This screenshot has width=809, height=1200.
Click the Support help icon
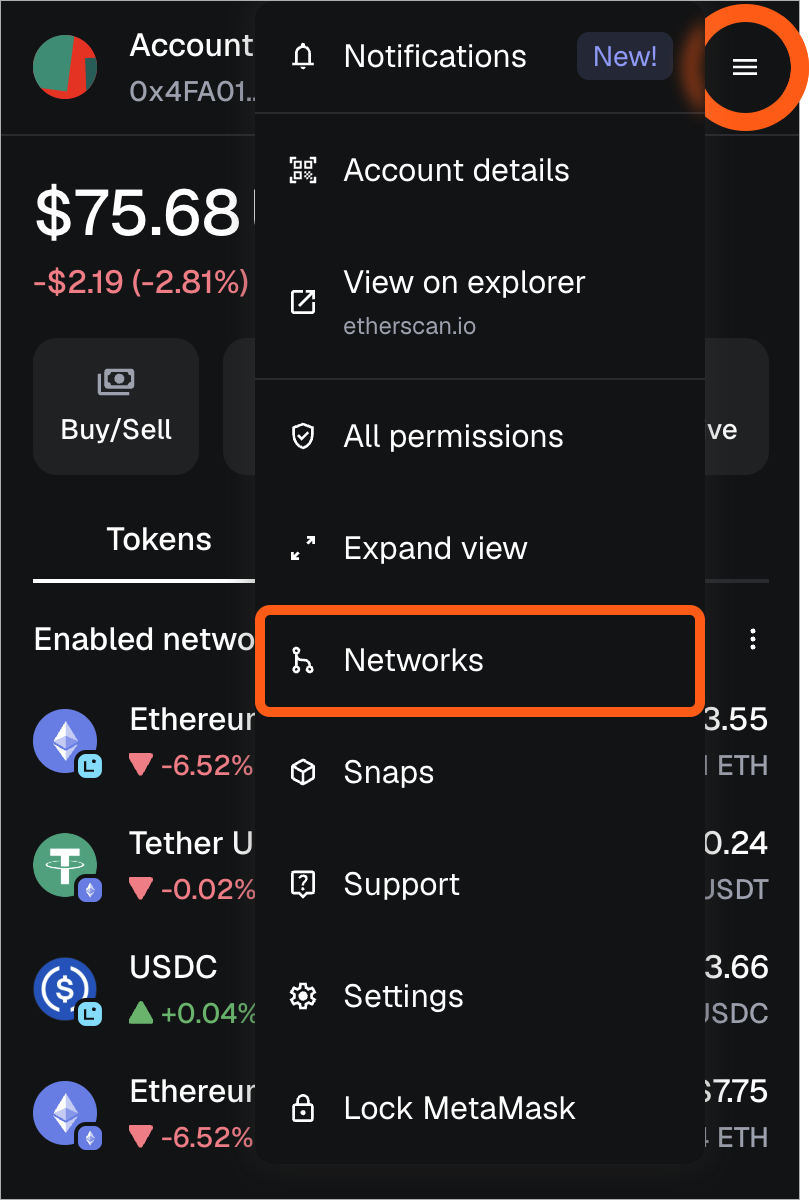coord(302,884)
